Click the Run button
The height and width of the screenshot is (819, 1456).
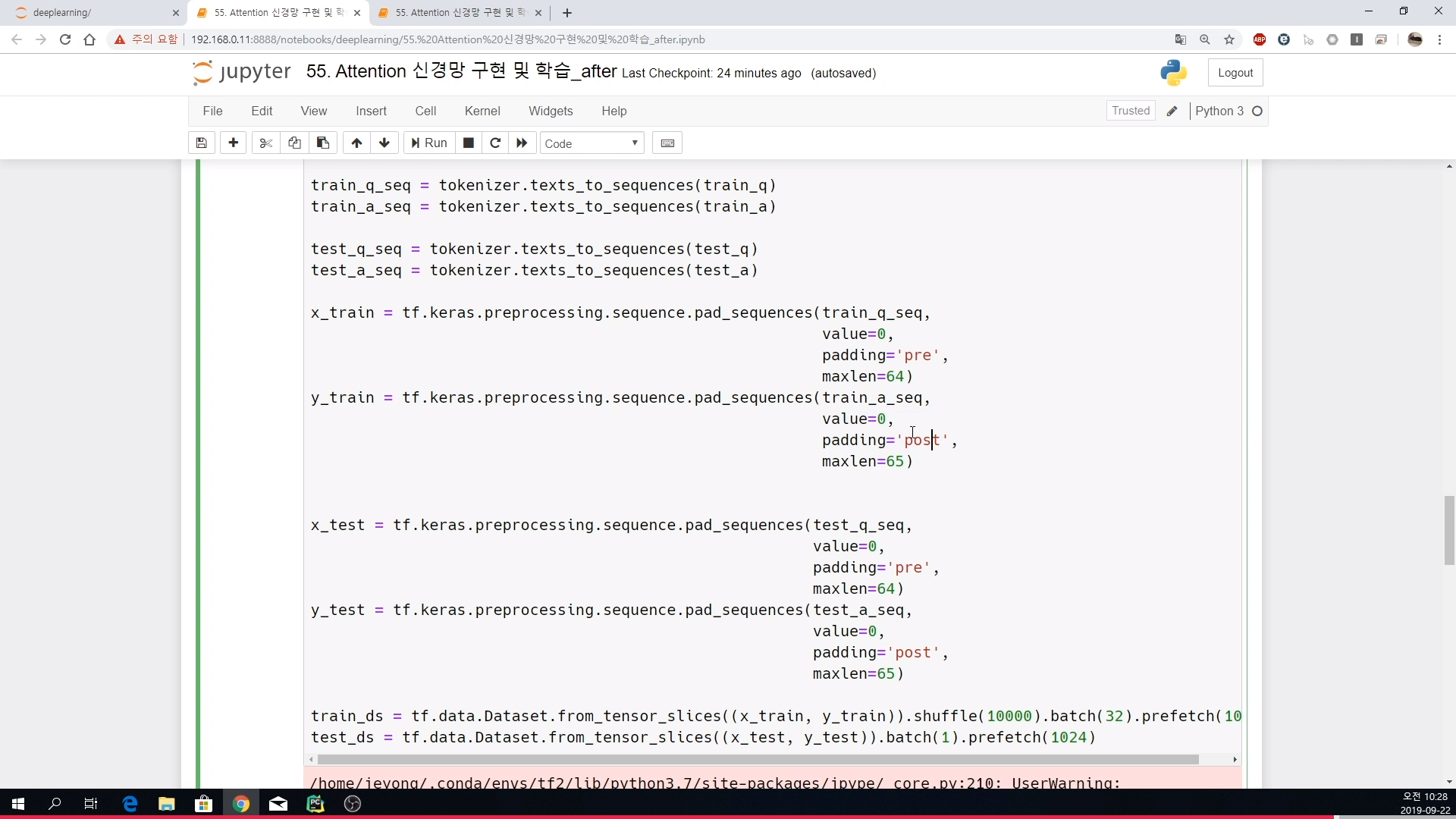[429, 143]
